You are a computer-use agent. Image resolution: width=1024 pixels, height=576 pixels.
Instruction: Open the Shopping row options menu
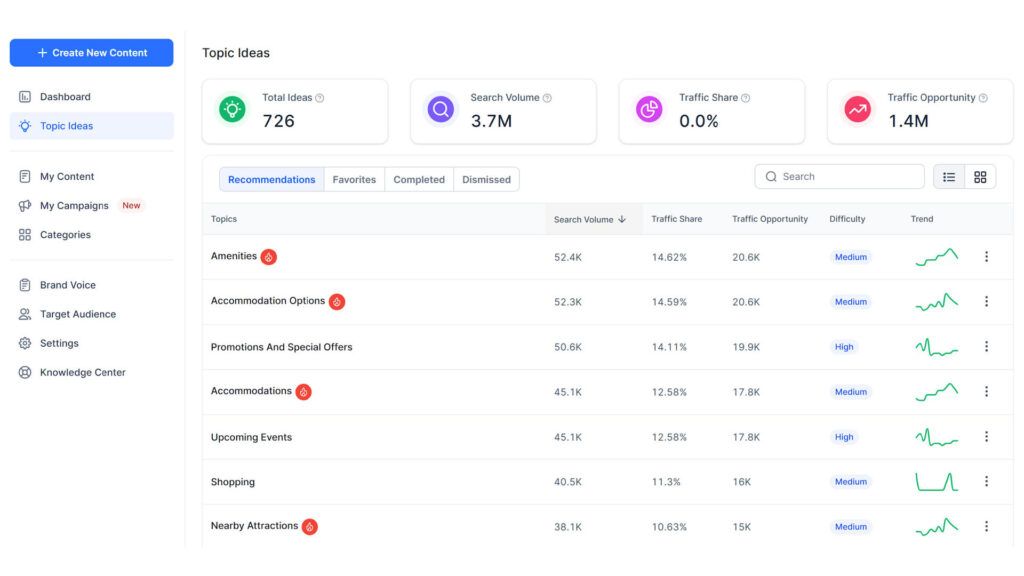[x=986, y=481]
